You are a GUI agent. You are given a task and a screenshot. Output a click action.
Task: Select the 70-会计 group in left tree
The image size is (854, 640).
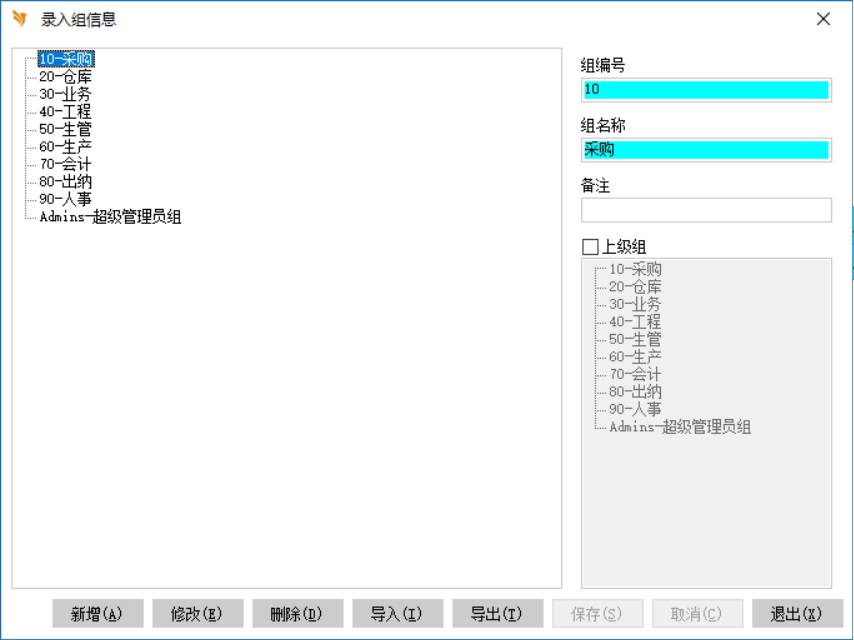coord(65,164)
